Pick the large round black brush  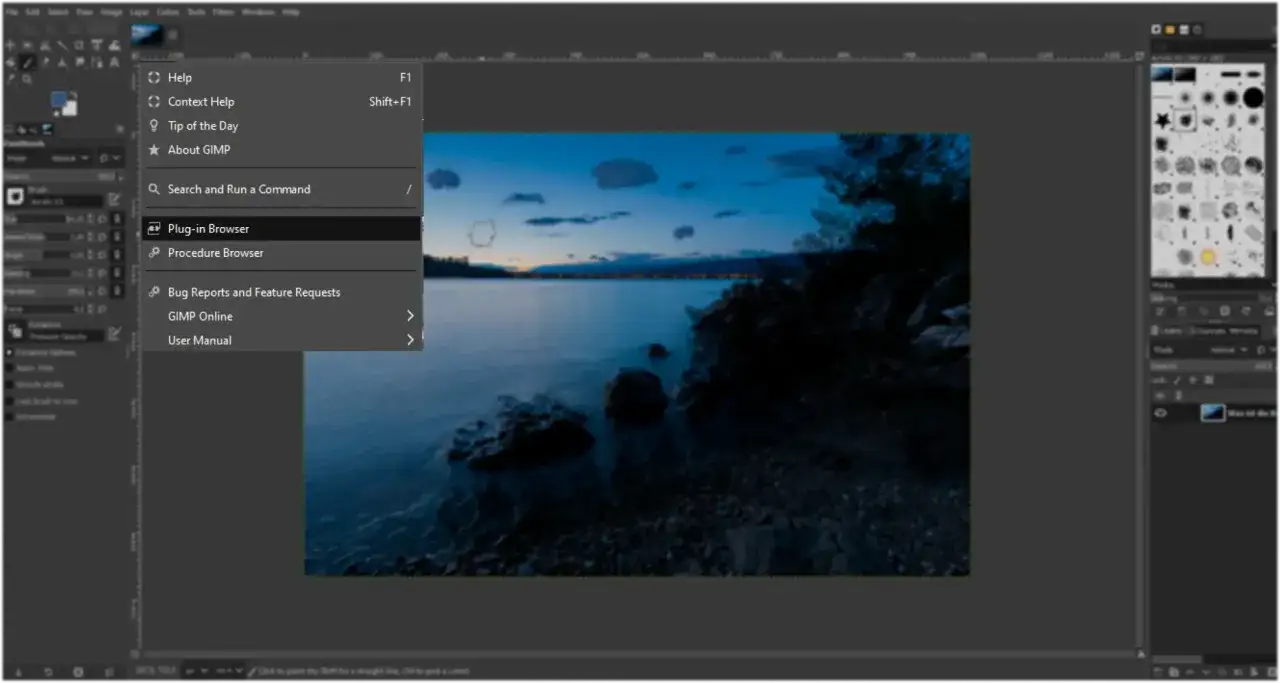coord(1254,97)
